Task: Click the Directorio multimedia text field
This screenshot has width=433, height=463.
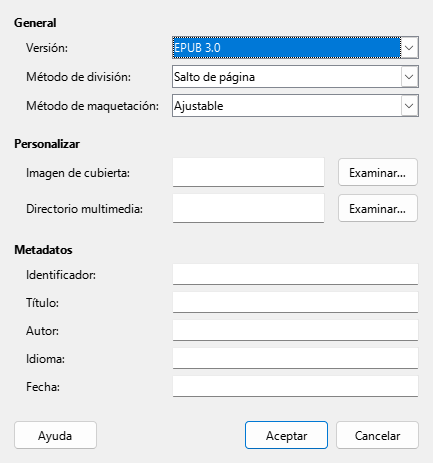Action: point(248,208)
